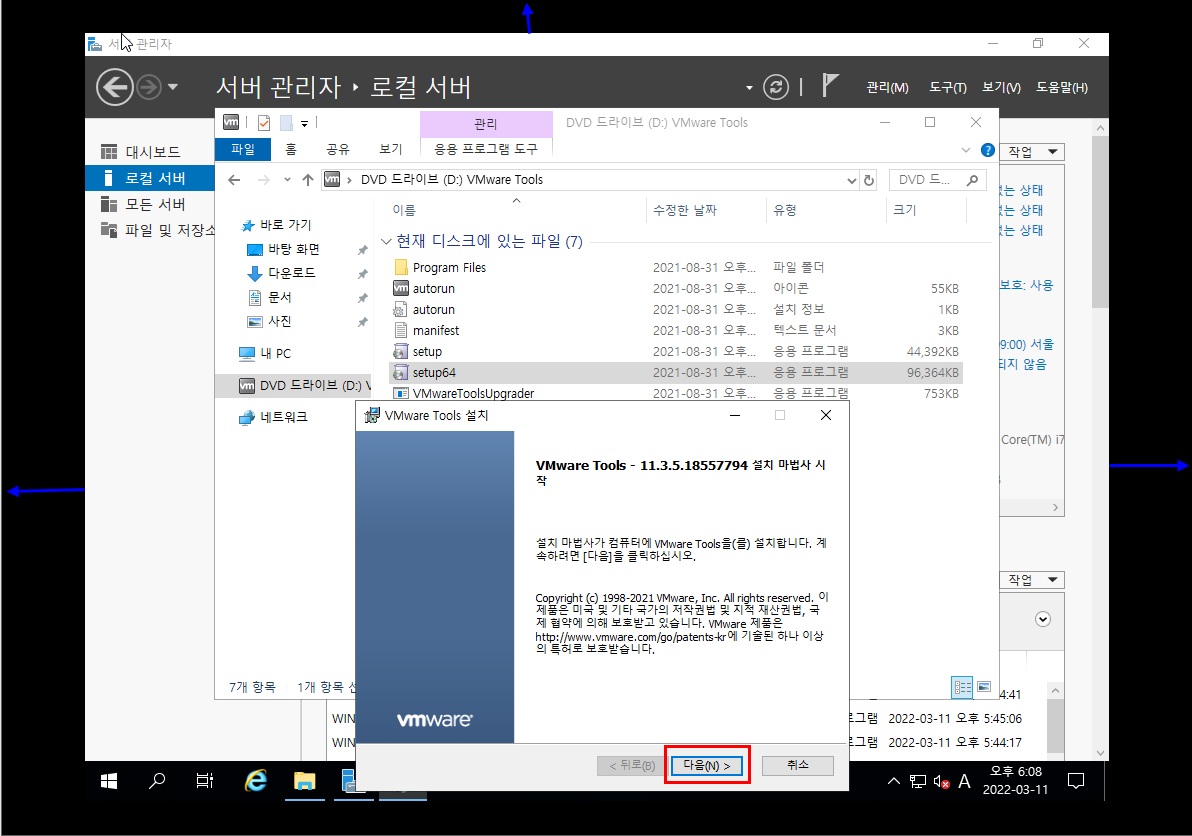Expand the circled chevron in the events panel
1192x836 pixels.
1043,619
